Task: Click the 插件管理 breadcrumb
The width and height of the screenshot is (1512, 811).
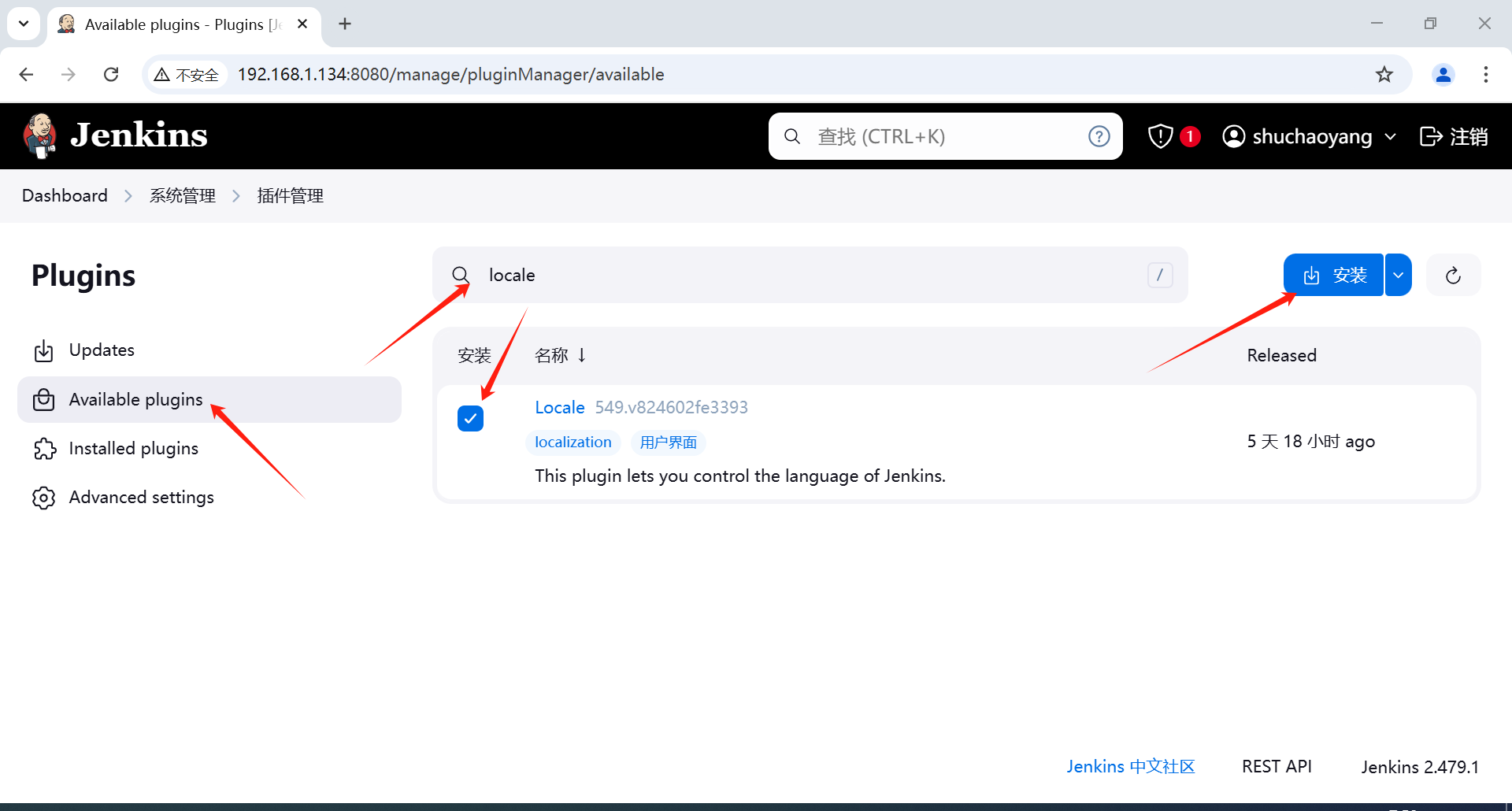Action: tap(290, 196)
